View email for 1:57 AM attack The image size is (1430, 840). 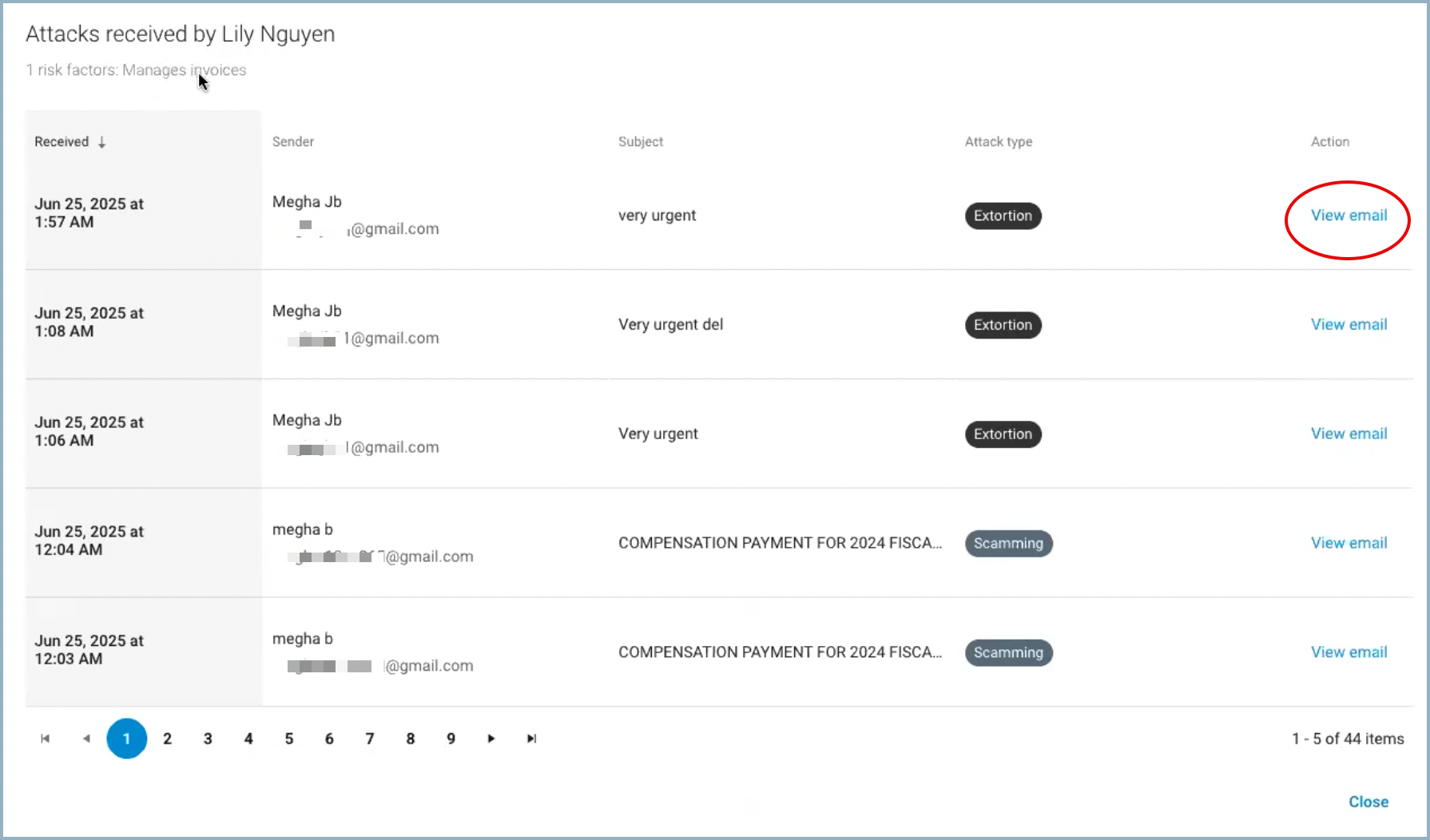[1349, 216]
